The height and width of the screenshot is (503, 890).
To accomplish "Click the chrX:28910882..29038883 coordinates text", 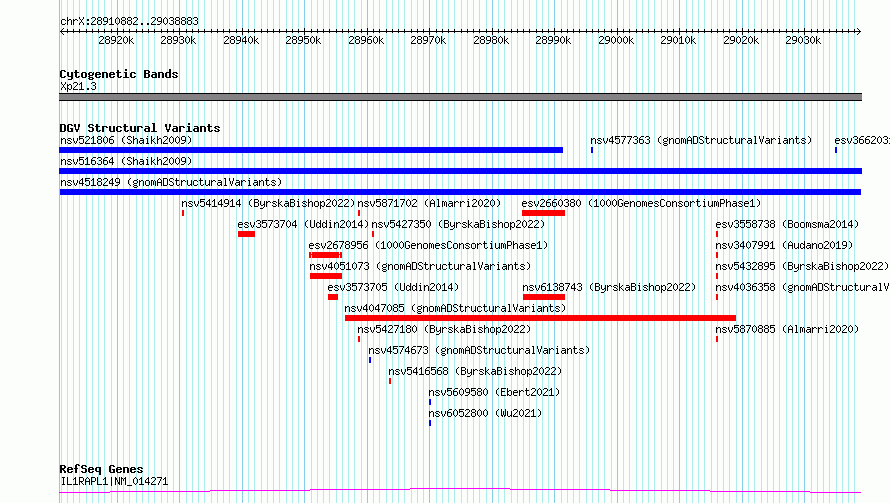I will click(129, 21).
